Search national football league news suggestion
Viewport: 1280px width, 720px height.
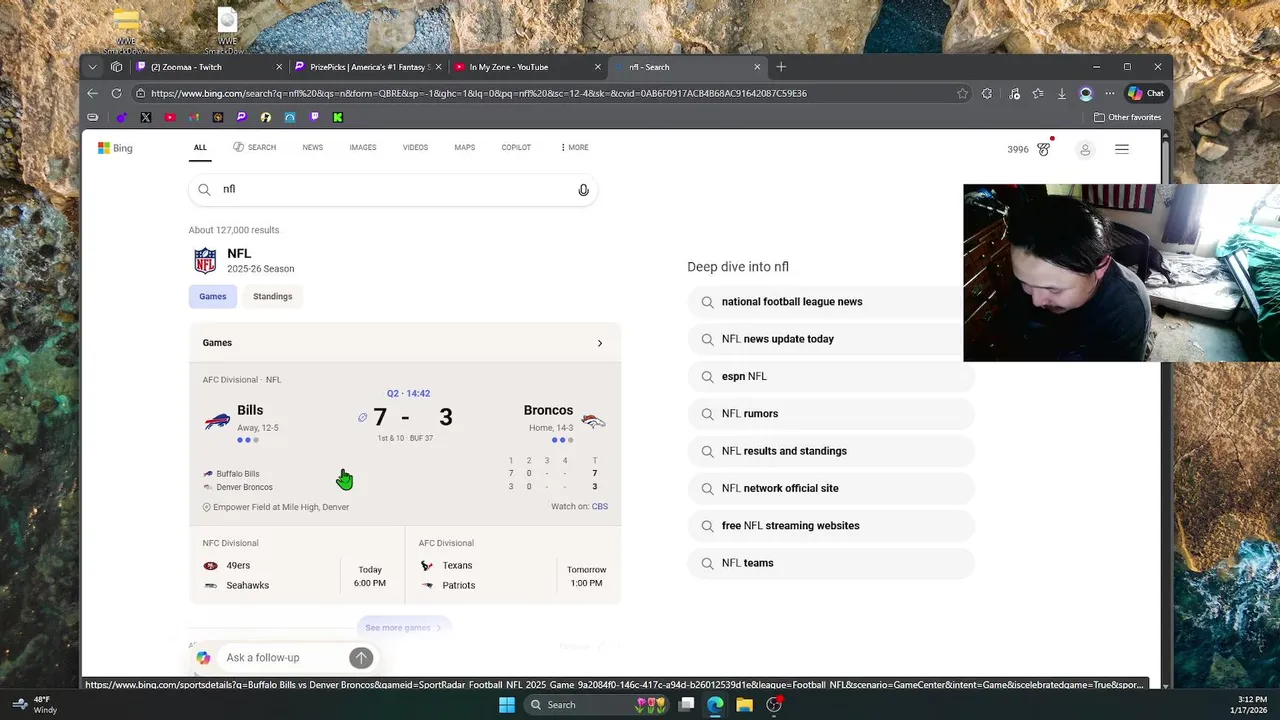(831, 302)
